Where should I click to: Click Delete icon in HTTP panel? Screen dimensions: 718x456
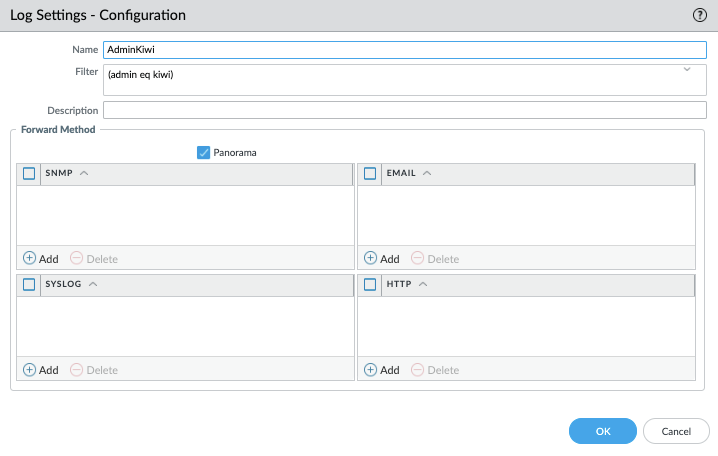417,370
